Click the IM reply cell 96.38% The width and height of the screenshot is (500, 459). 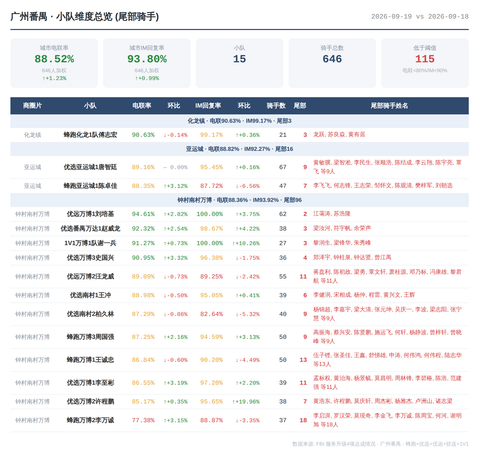point(211,258)
